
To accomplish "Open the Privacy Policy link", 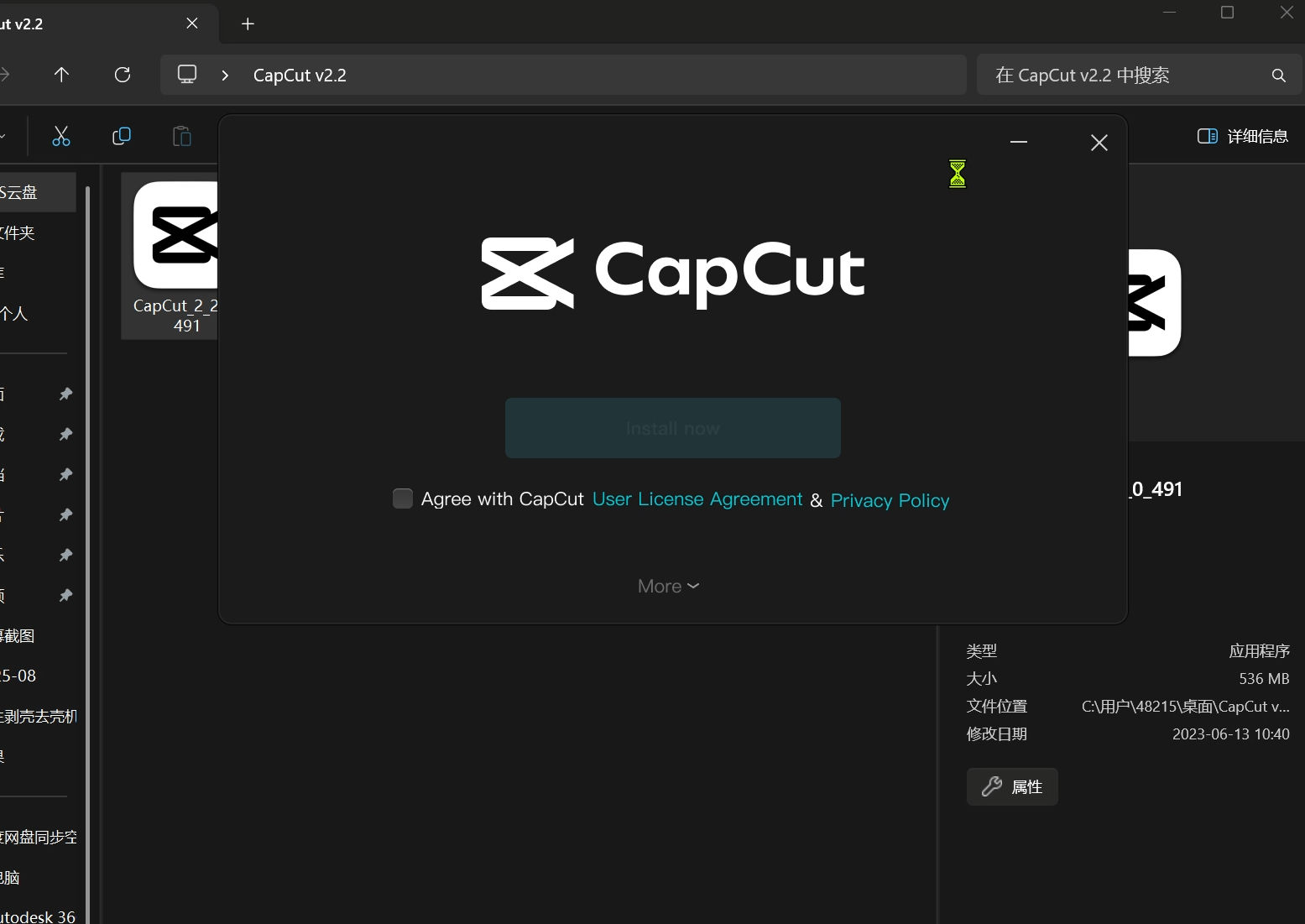I will [890, 500].
